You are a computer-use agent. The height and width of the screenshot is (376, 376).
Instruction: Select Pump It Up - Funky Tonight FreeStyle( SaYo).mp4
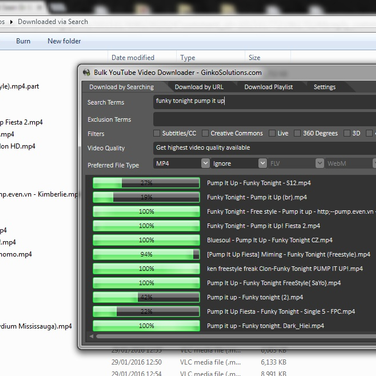[x=274, y=283]
